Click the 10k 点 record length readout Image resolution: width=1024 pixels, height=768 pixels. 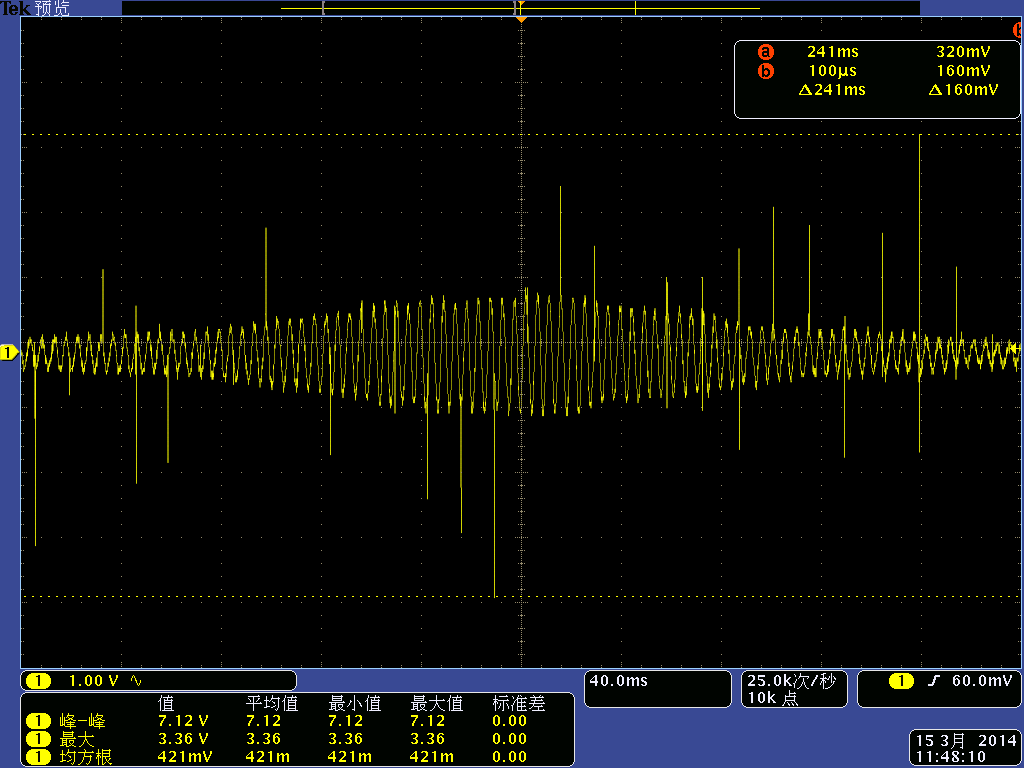coord(773,698)
